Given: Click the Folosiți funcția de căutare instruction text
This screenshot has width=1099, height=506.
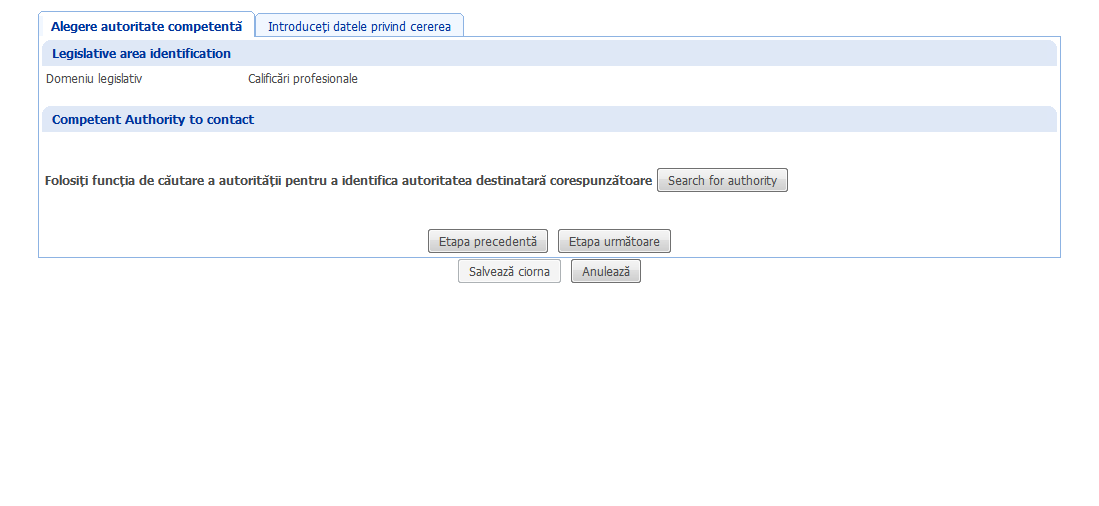Looking at the screenshot, I should [x=348, y=181].
